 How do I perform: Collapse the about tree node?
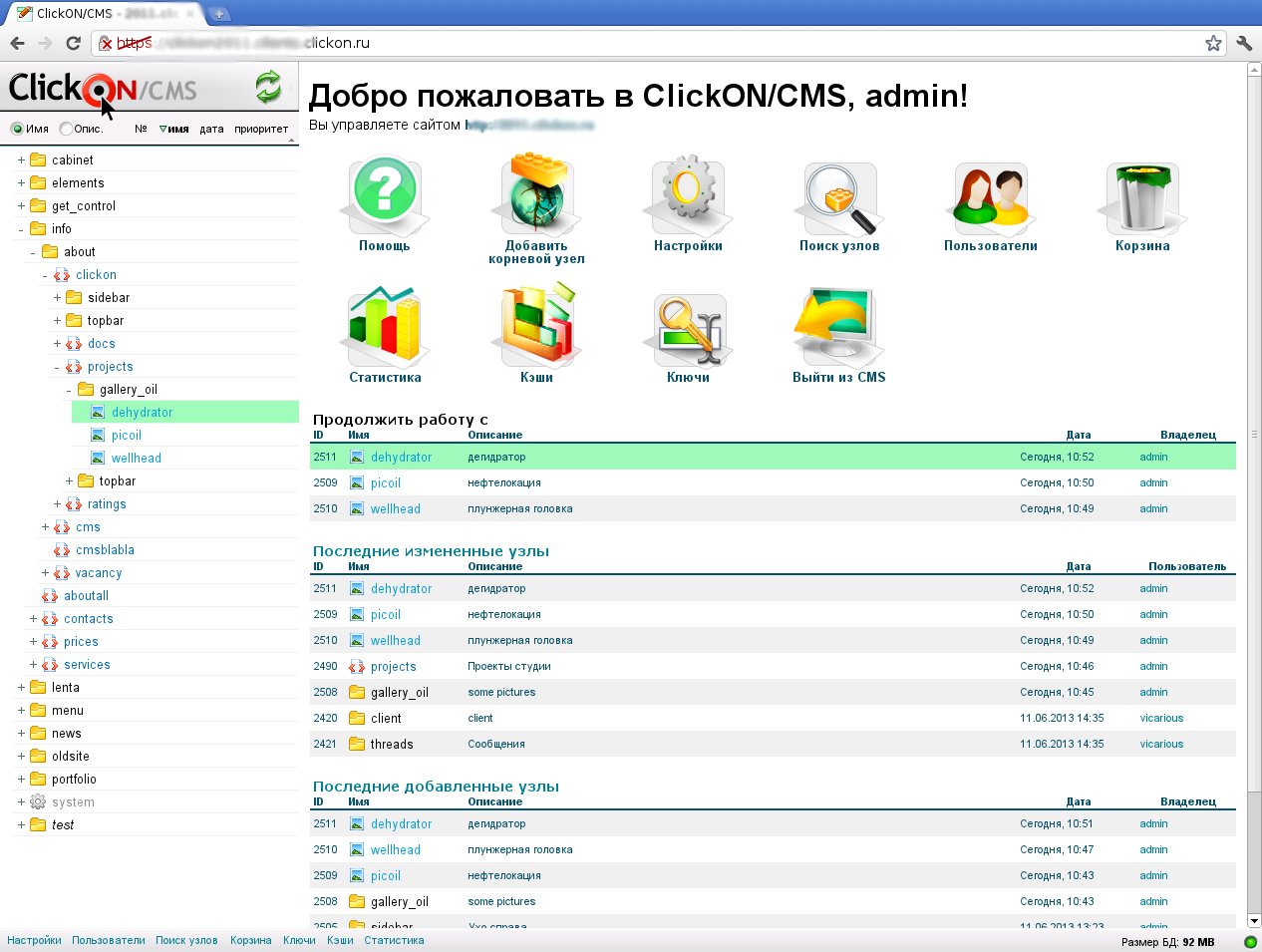[x=33, y=252]
